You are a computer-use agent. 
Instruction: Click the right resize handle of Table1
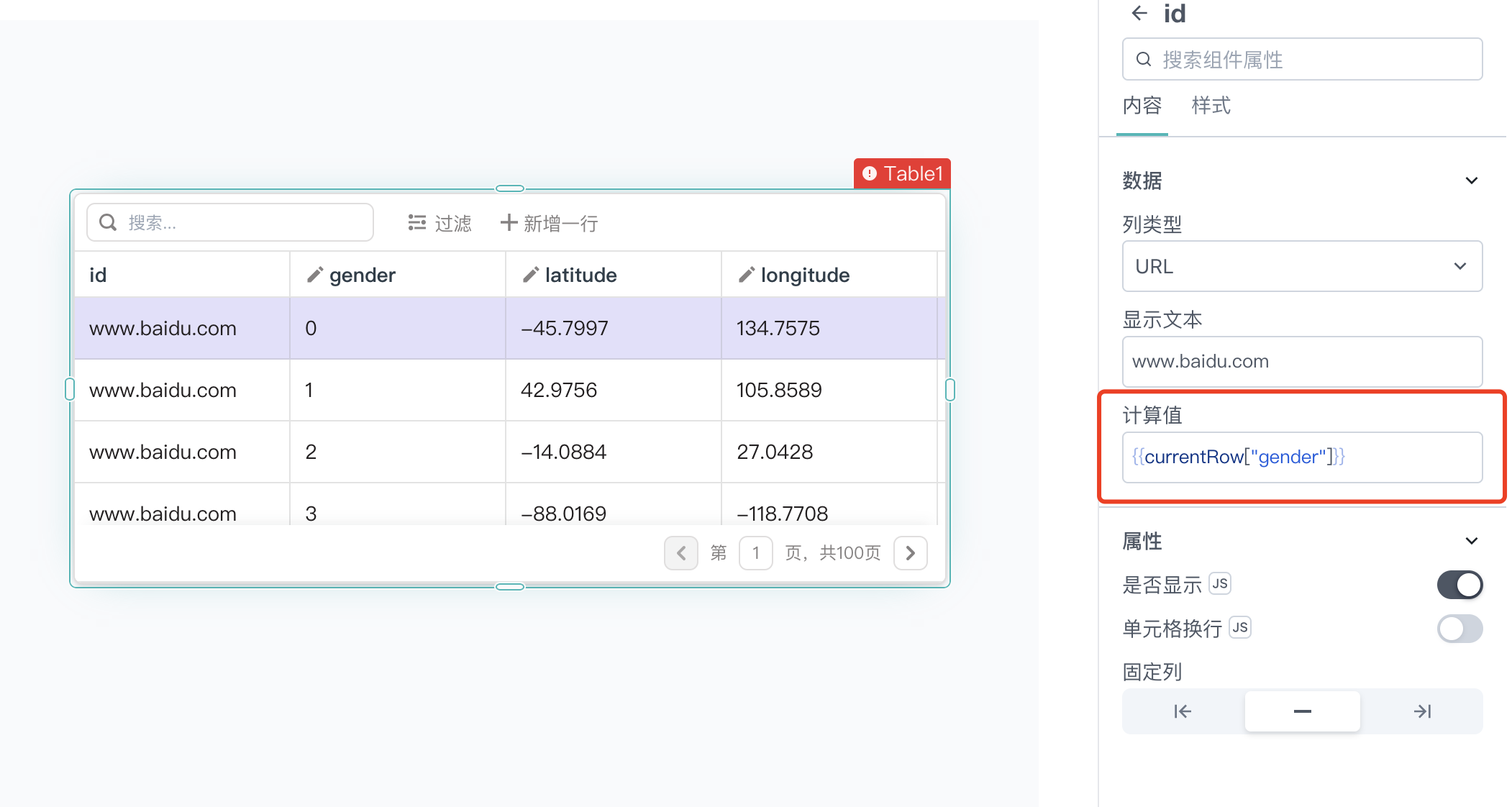(950, 390)
